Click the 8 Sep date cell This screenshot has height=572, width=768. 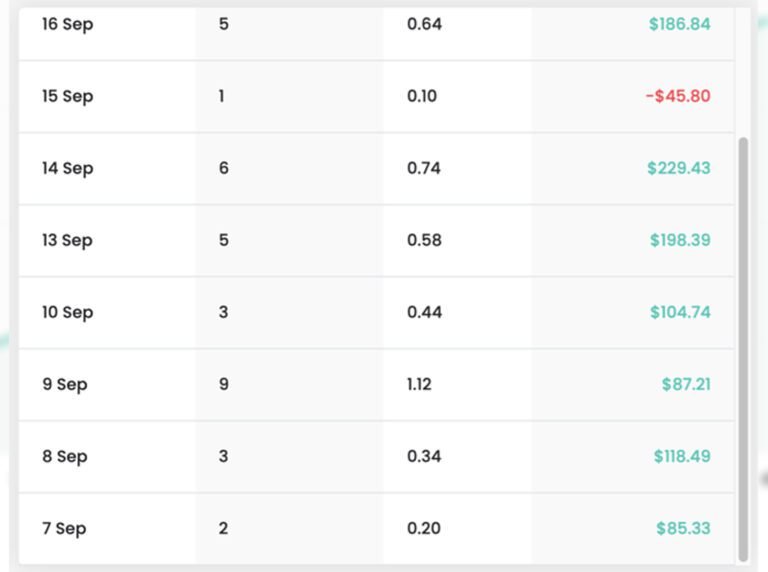click(65, 456)
